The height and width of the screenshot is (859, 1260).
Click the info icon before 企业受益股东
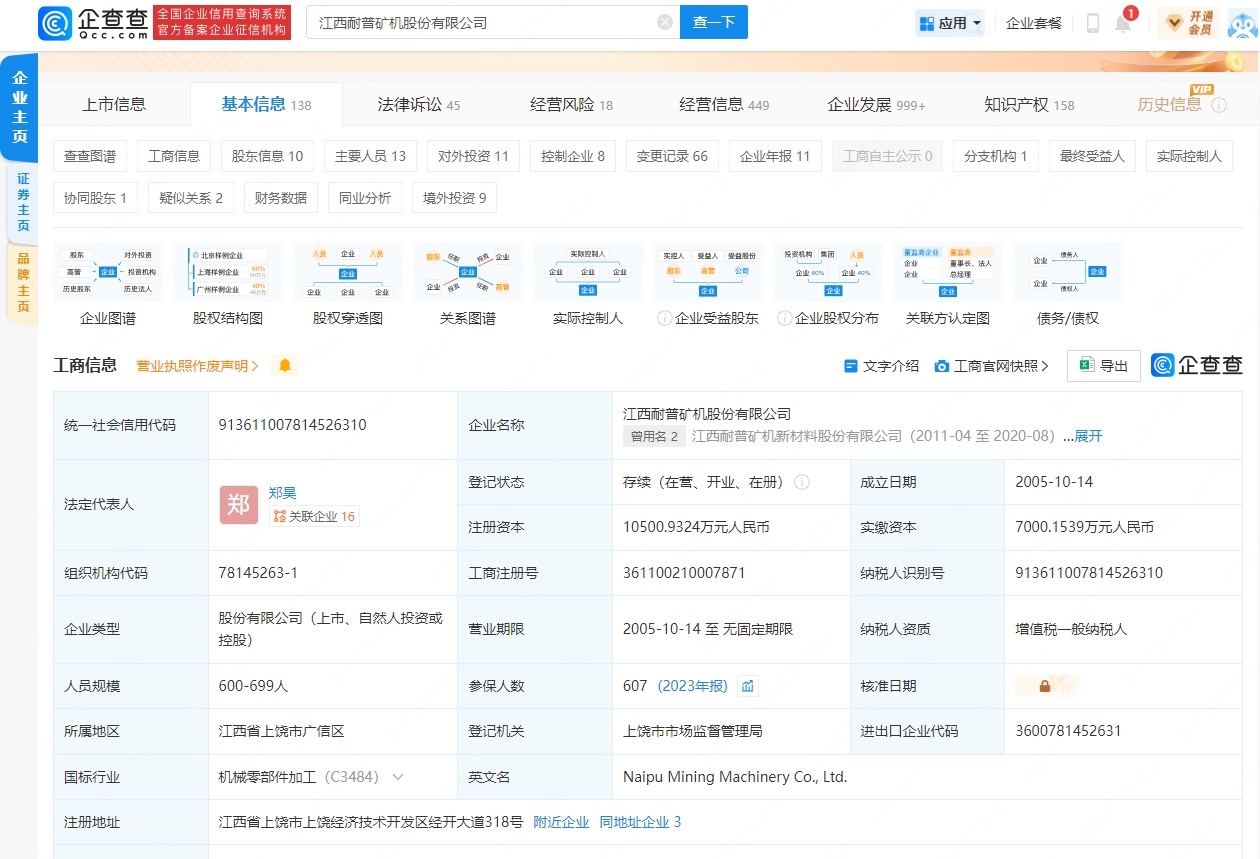[x=664, y=319]
